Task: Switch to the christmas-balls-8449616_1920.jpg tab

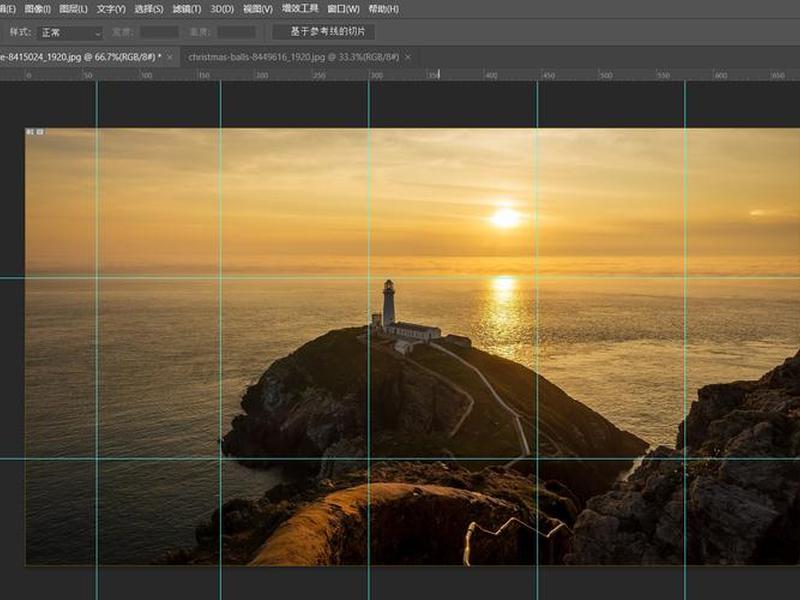Action: (293, 57)
